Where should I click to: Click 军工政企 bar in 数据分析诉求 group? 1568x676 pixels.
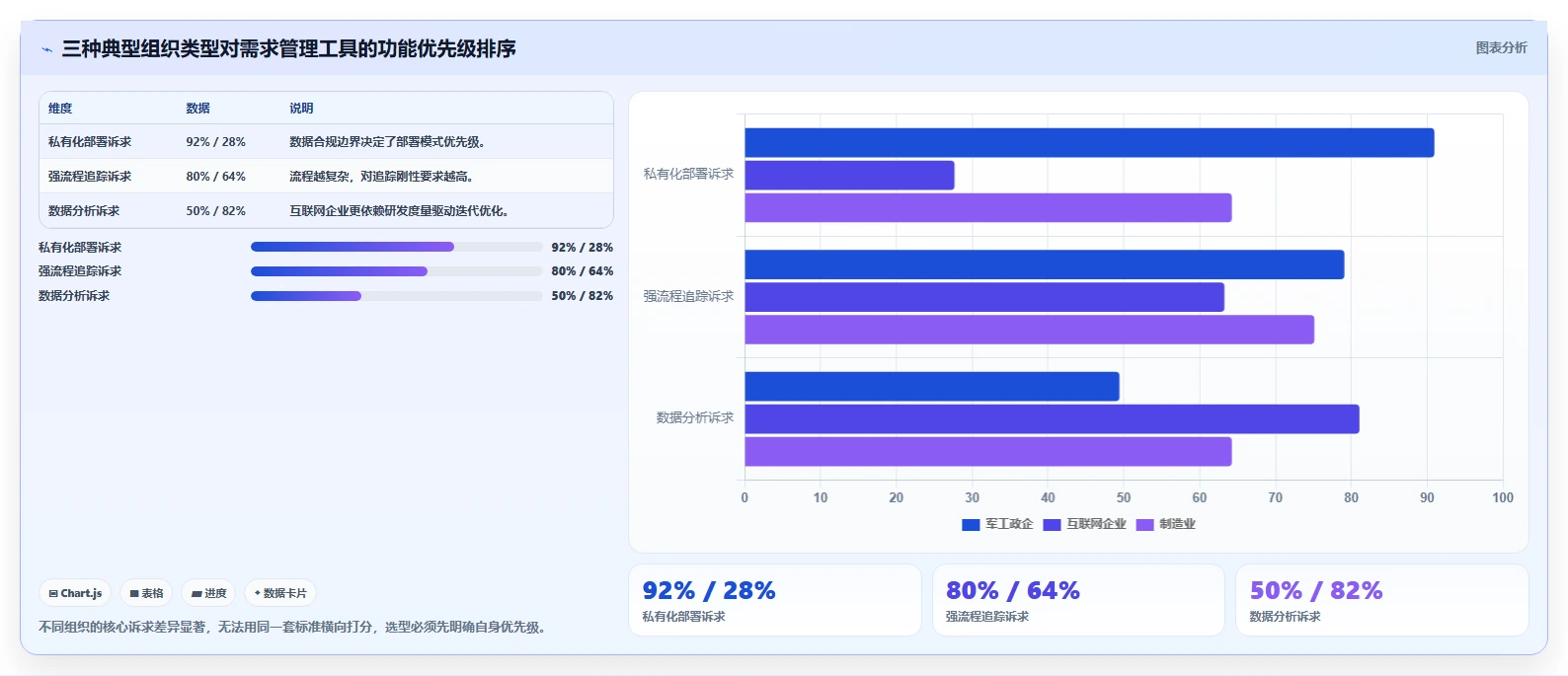(x=932, y=387)
